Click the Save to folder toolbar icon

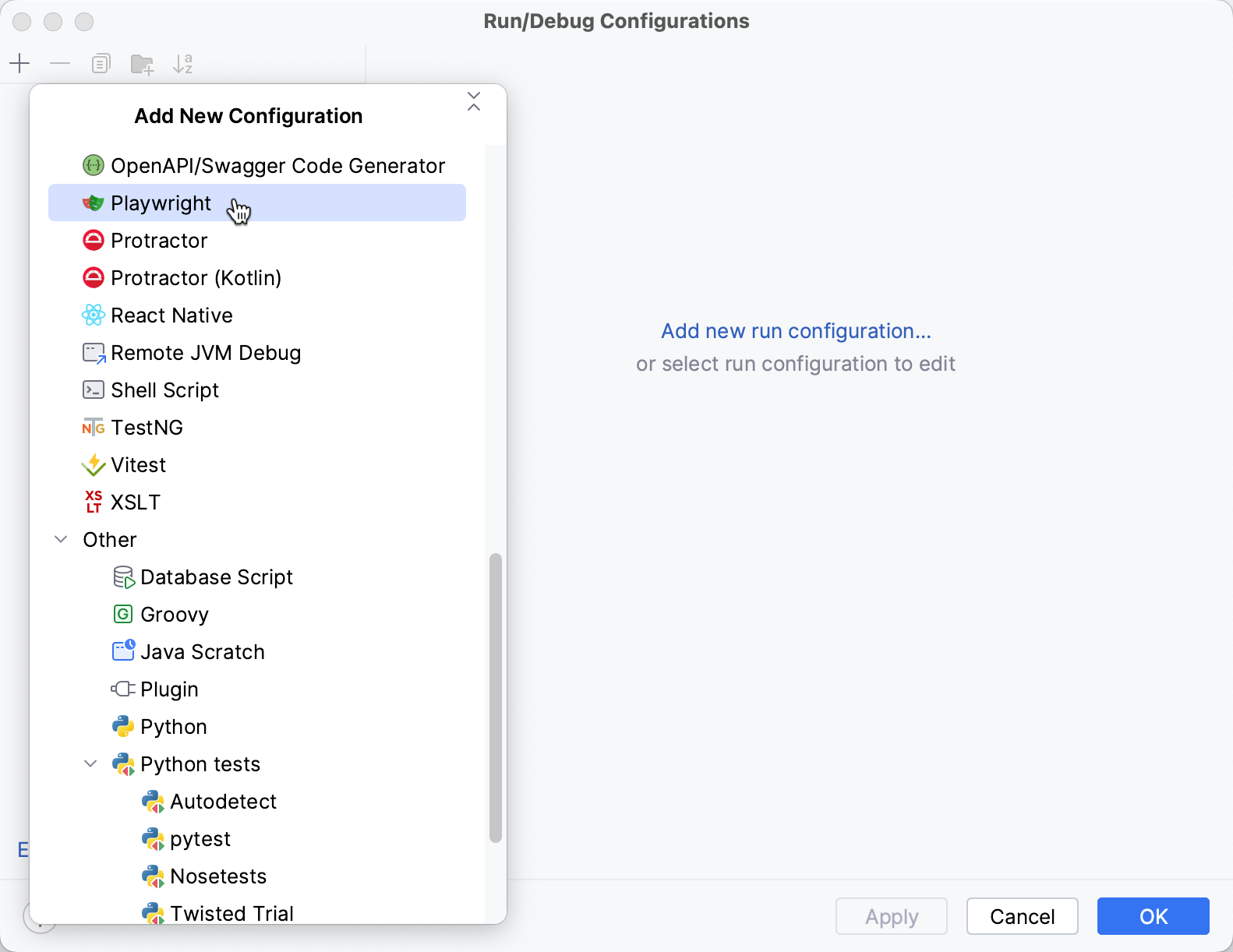point(142,64)
